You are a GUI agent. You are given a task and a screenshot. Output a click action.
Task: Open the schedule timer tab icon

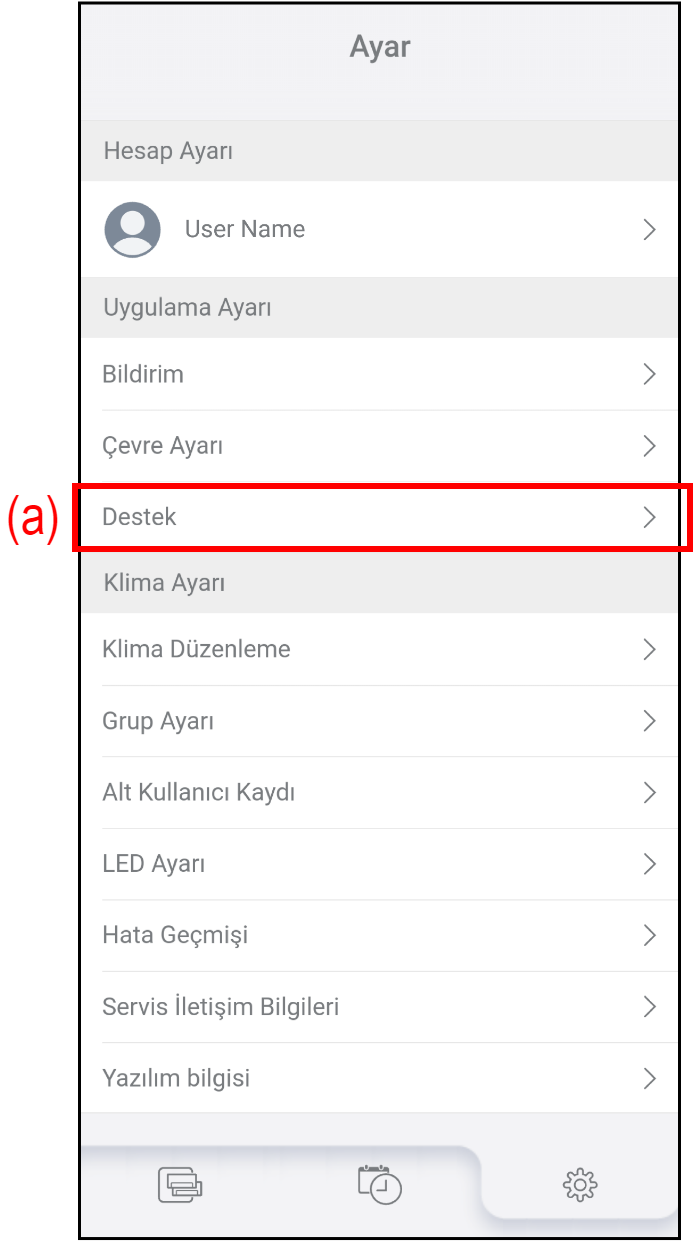(x=380, y=1184)
